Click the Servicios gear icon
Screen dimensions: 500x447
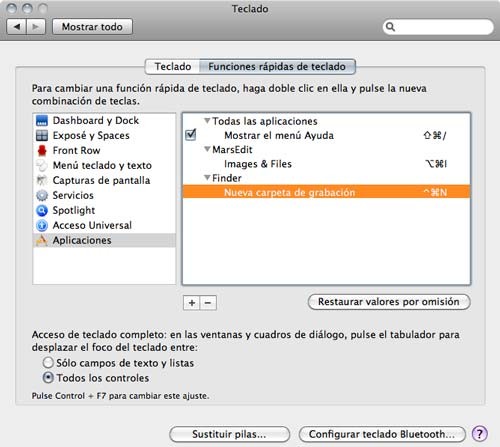click(42, 195)
